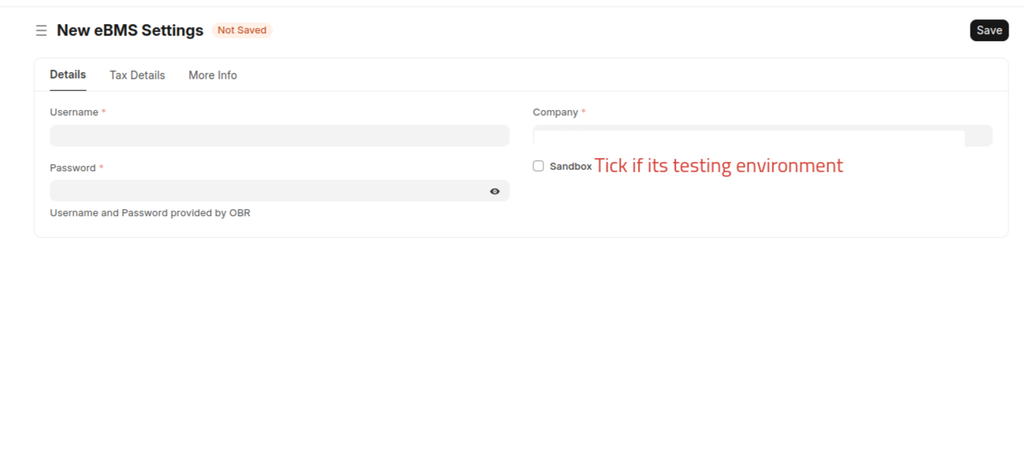Enable the Sandbox checkbox

[538, 166]
